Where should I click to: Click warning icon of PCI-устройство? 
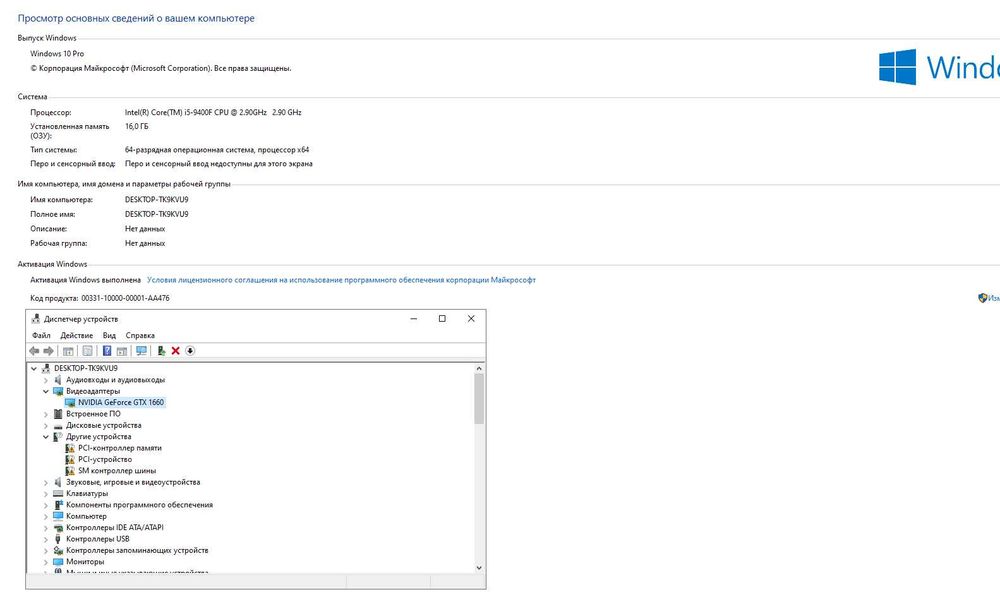[x=70, y=460]
